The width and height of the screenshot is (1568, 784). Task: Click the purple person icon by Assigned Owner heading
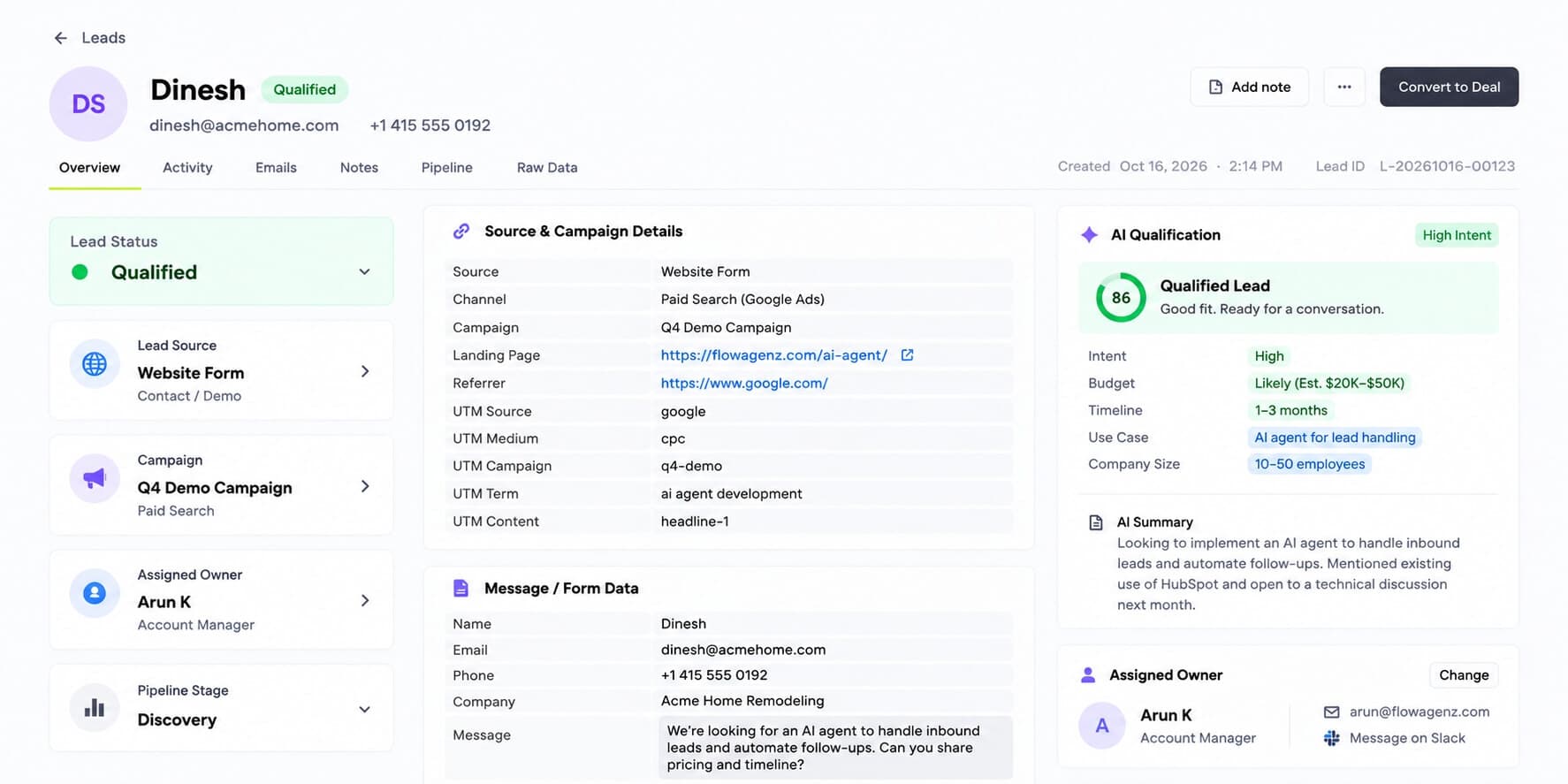[x=1088, y=674]
